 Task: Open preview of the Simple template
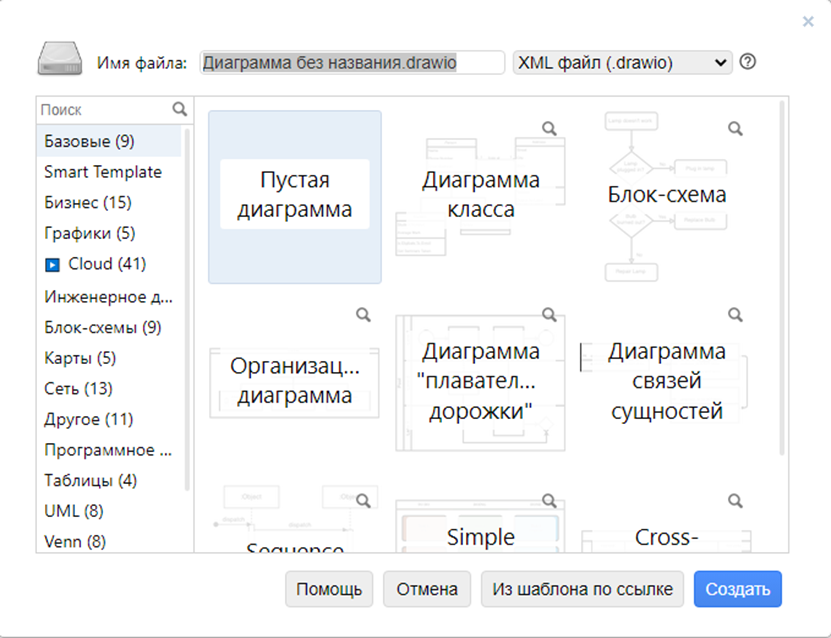549,500
